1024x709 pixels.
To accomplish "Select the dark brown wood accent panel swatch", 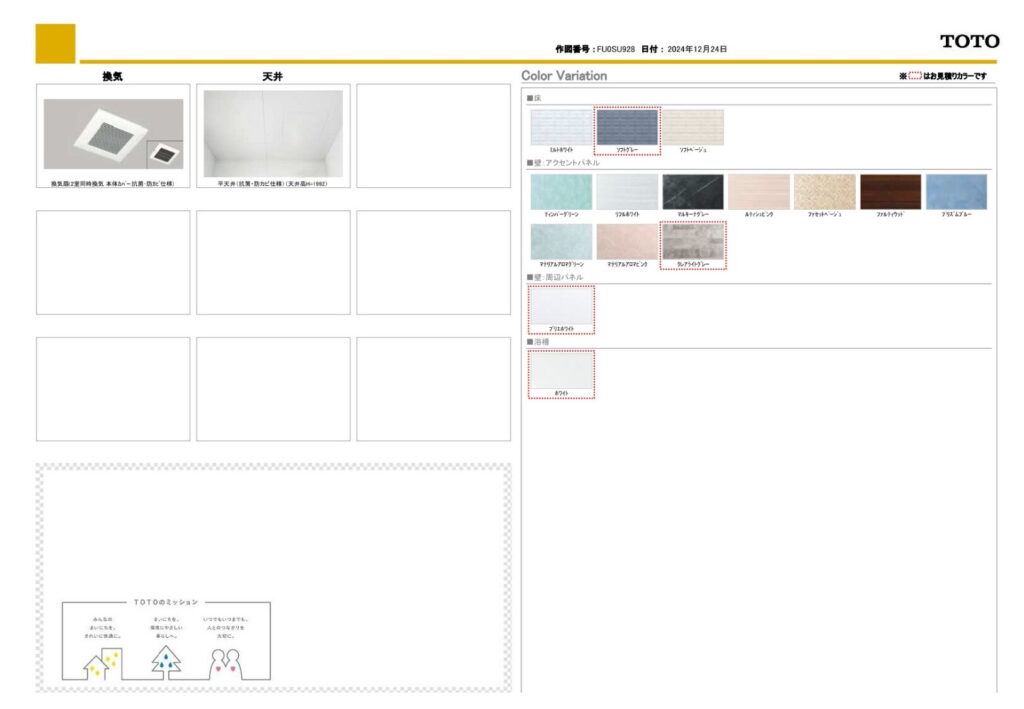I will pos(890,192).
